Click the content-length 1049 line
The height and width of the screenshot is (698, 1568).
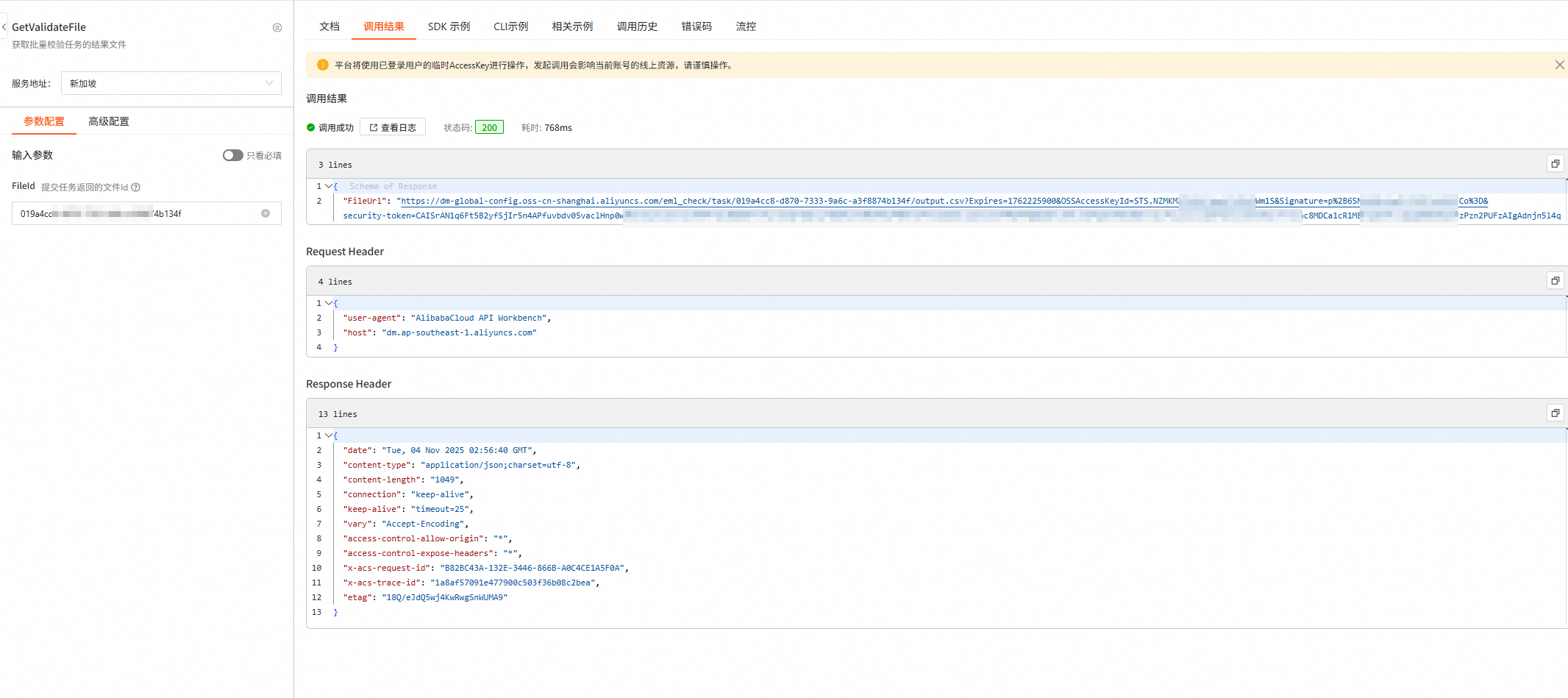point(403,480)
